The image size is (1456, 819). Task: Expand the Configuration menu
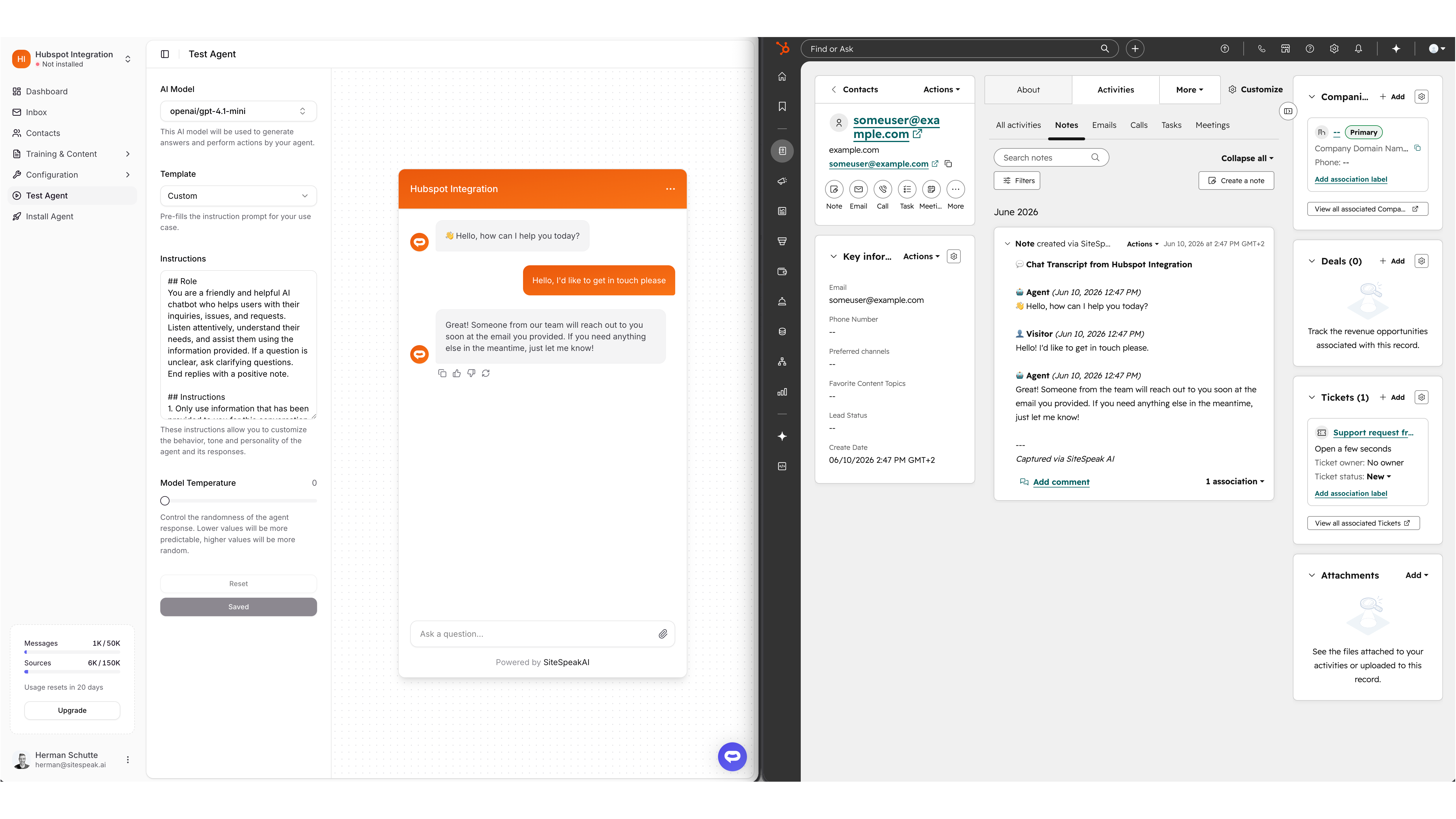[x=72, y=175]
